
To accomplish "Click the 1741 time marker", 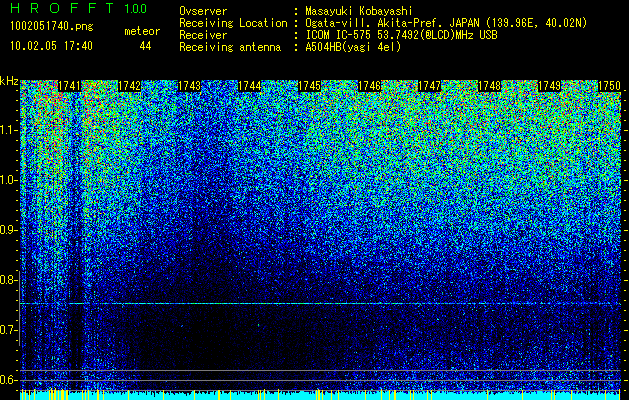I will coord(69,86).
